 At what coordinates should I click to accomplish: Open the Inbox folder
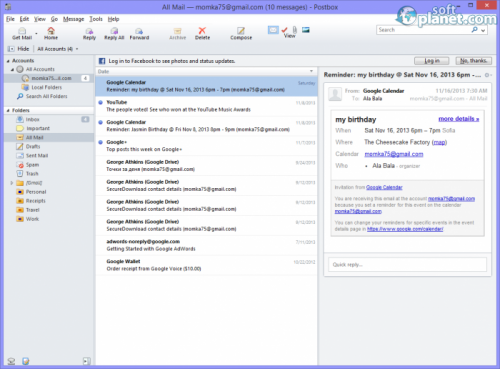(32, 119)
